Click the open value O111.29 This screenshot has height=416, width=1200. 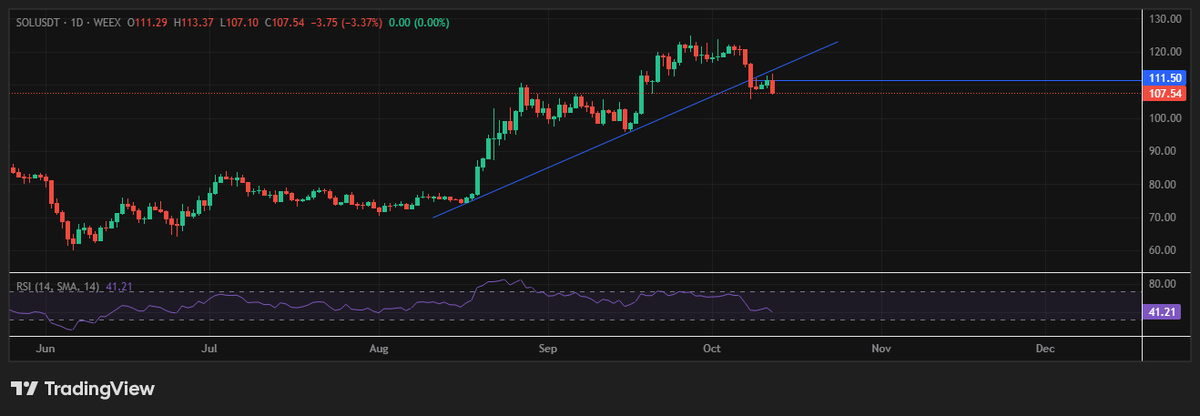tap(149, 21)
